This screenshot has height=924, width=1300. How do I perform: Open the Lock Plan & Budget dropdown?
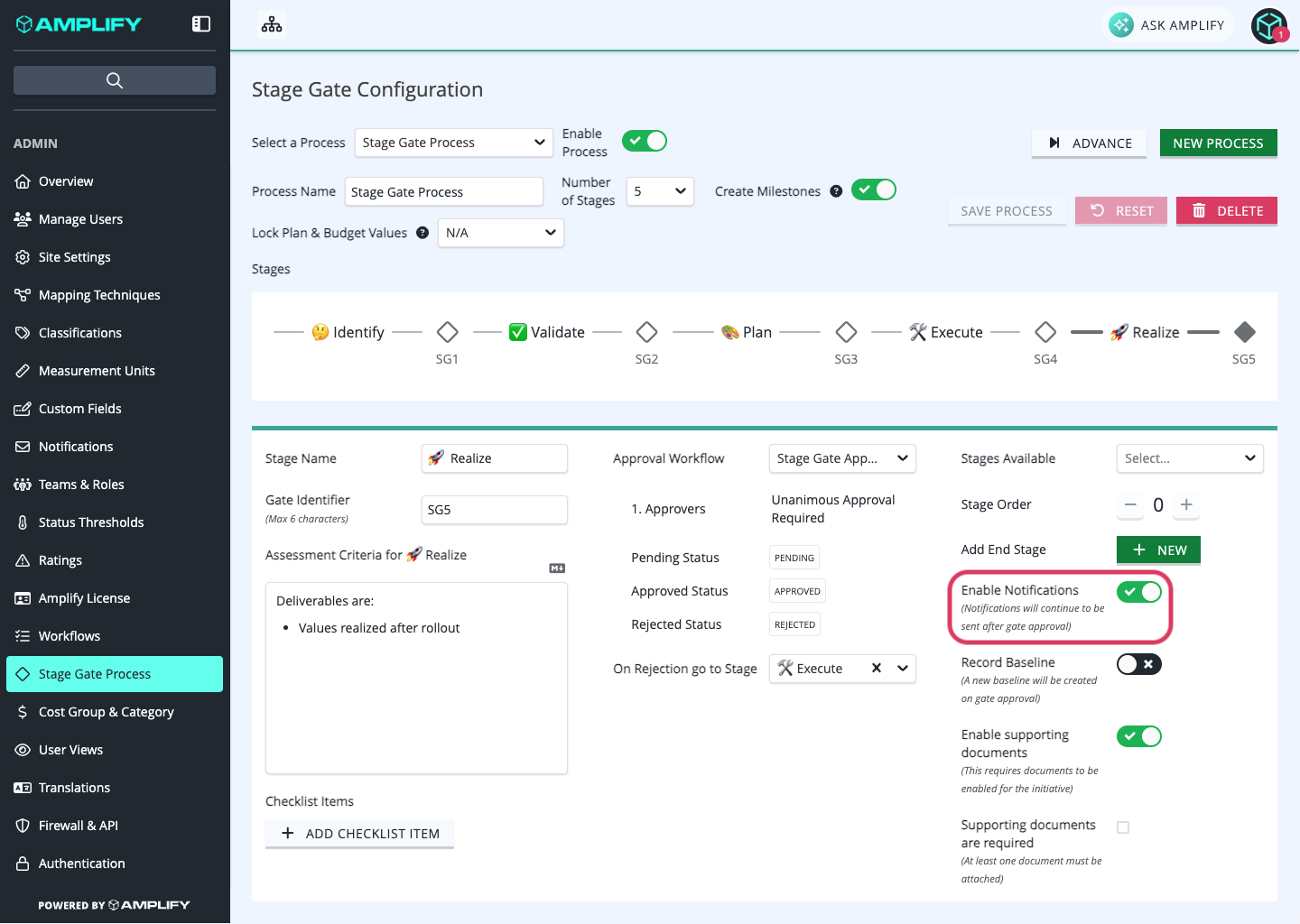click(x=501, y=233)
